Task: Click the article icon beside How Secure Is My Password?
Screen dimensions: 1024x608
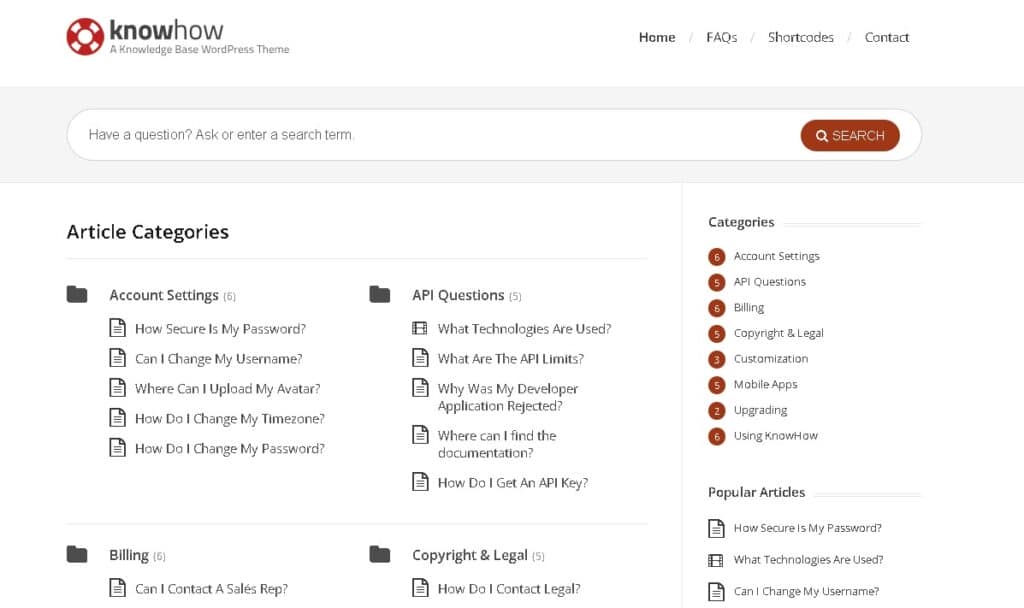Action: coord(118,327)
